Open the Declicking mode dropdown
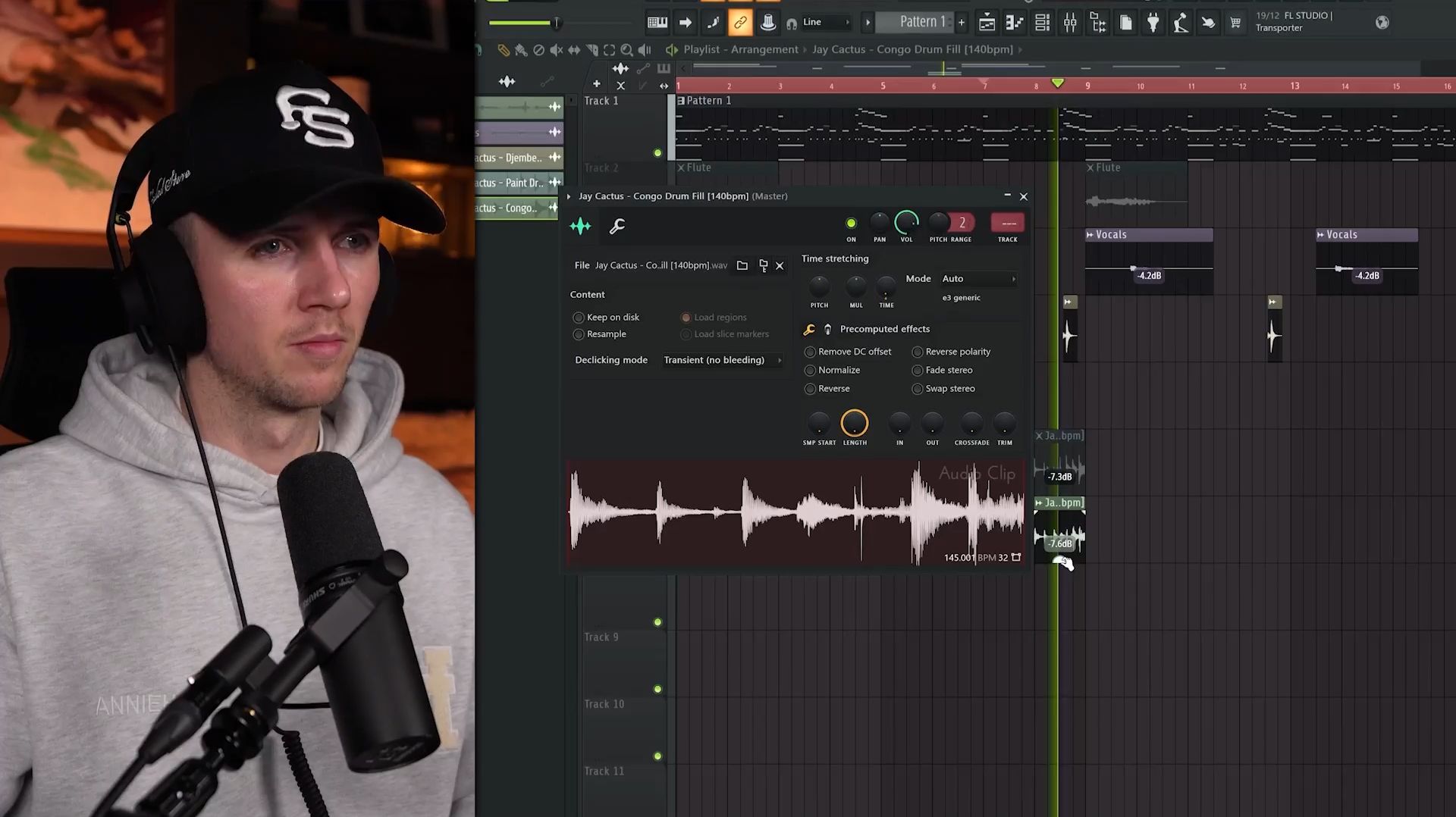 pyautogui.click(x=722, y=360)
